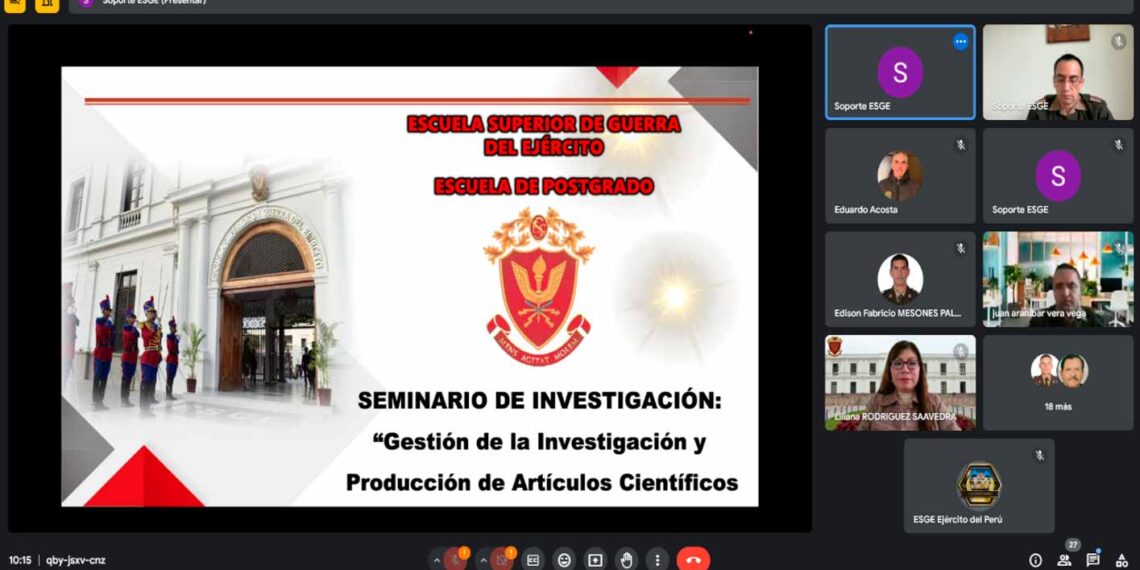This screenshot has height=570, width=1140.
Task: Click the Present now screen-share icon
Action: click(x=595, y=560)
